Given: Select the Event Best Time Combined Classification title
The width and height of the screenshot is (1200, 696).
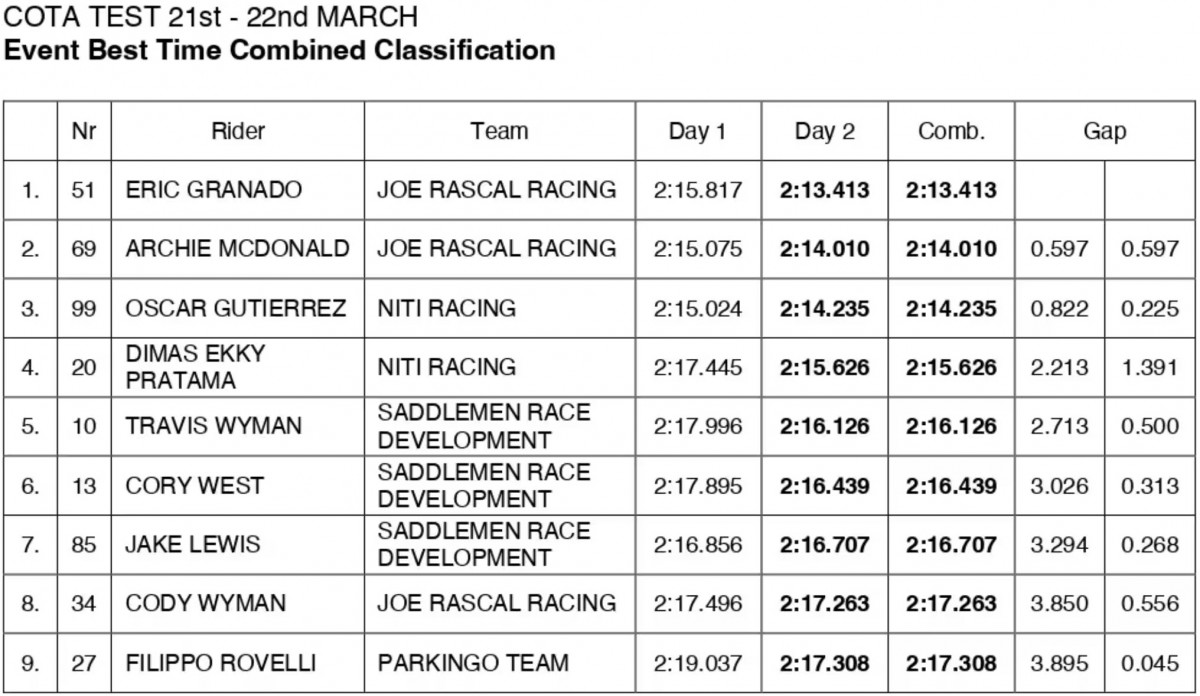Looking at the screenshot, I should point(280,50).
